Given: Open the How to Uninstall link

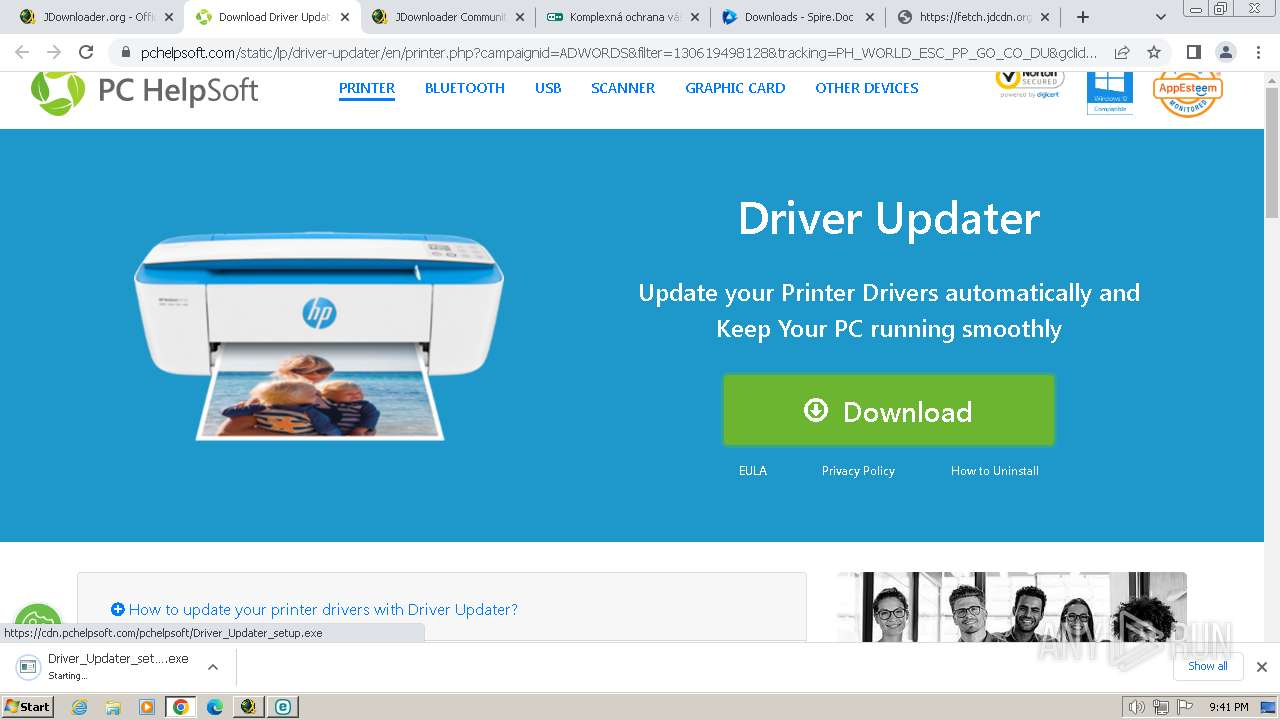Looking at the screenshot, I should tap(995, 471).
